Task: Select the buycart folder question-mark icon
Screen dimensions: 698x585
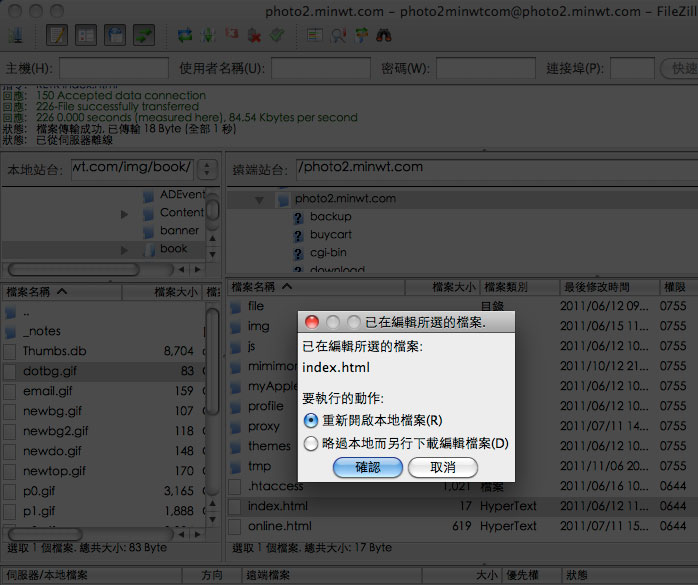Action: point(298,236)
